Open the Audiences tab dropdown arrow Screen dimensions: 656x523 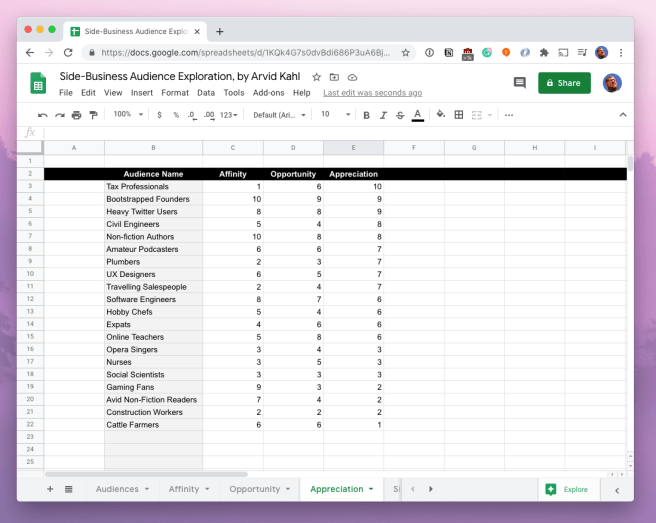[x=147, y=489]
